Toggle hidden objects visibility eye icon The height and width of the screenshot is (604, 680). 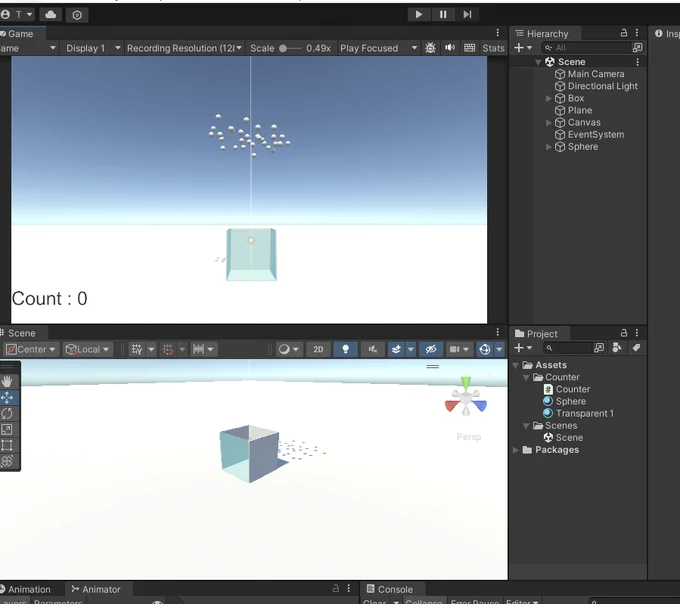click(431, 349)
